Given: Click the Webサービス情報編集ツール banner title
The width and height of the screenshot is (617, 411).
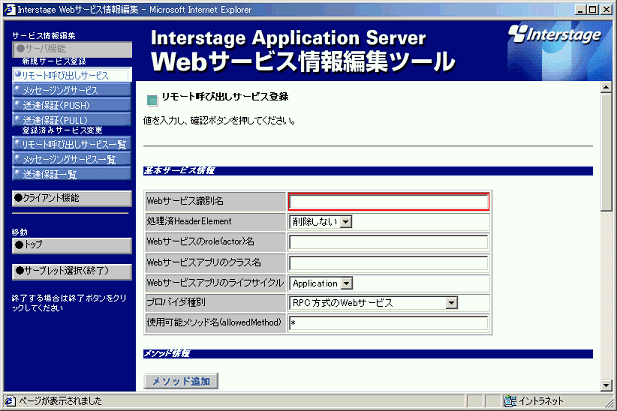Looking at the screenshot, I should pos(303,62).
